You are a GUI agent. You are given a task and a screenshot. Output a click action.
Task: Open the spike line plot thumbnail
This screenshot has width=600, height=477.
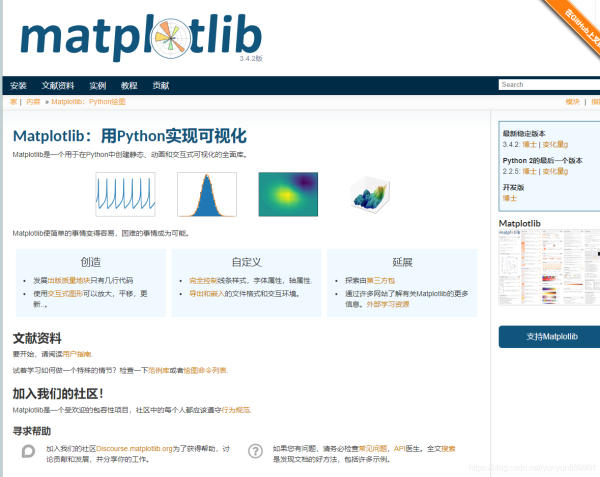coord(125,194)
